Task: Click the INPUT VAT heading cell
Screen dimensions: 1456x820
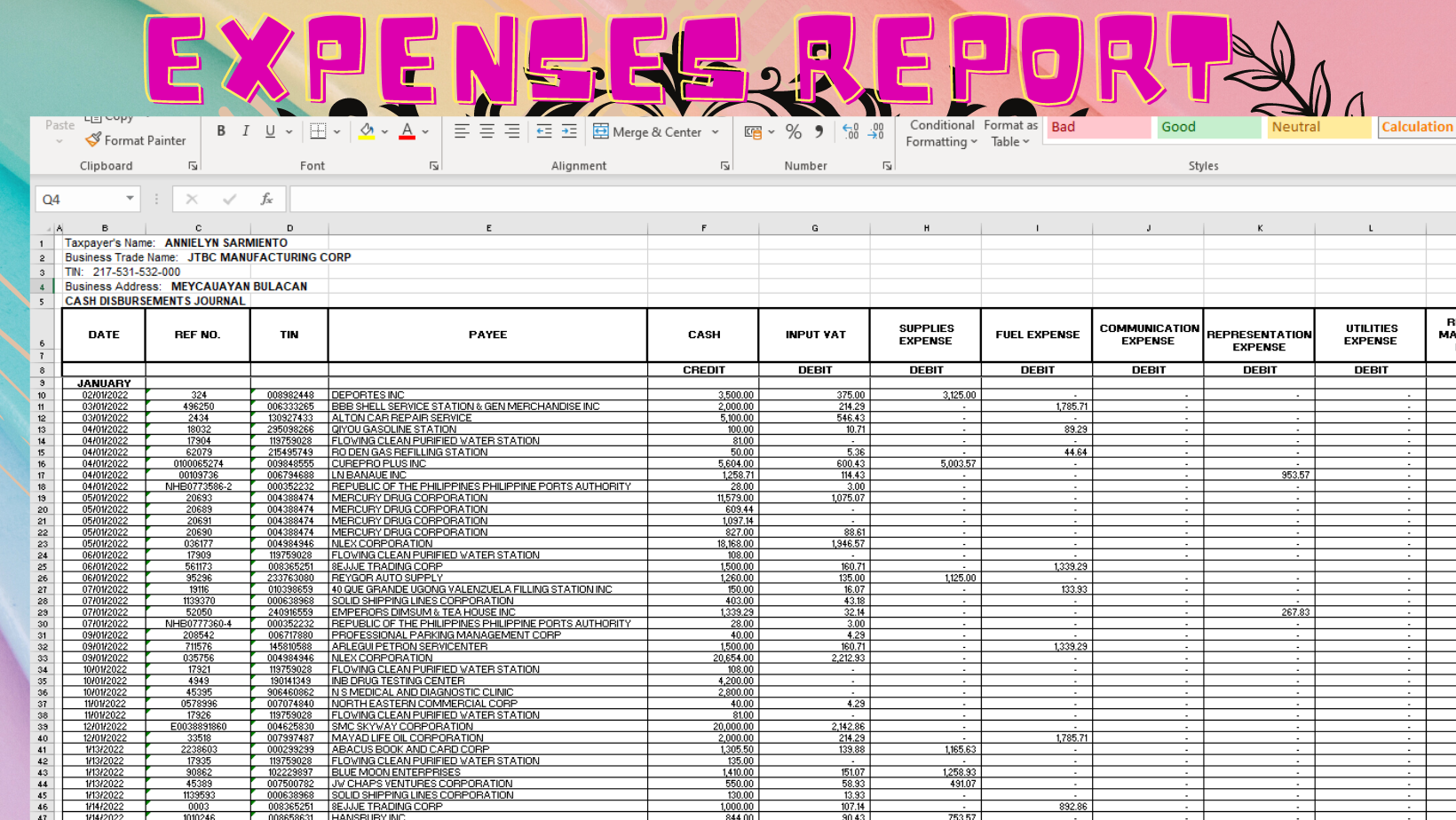Action: click(x=815, y=335)
